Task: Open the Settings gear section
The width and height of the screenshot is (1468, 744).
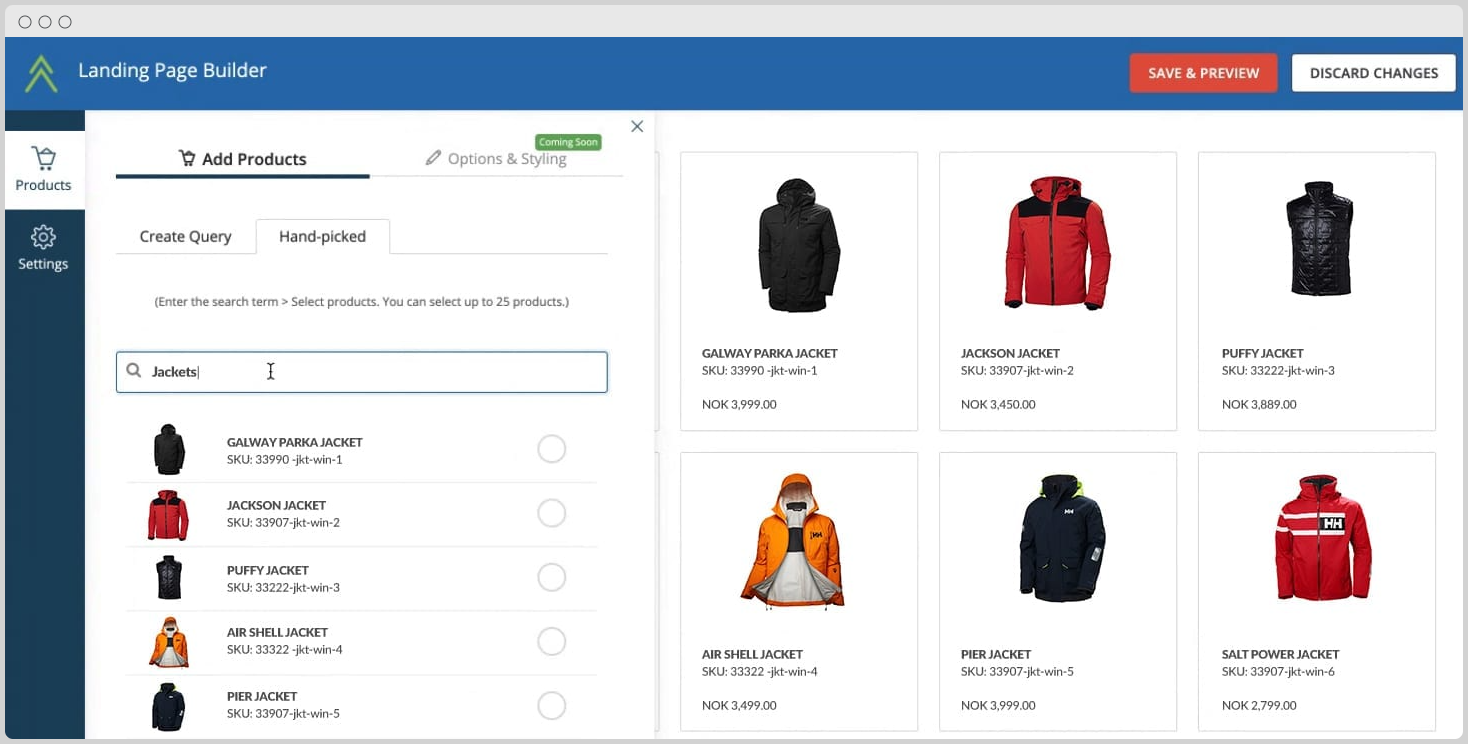Action: pyautogui.click(x=43, y=248)
